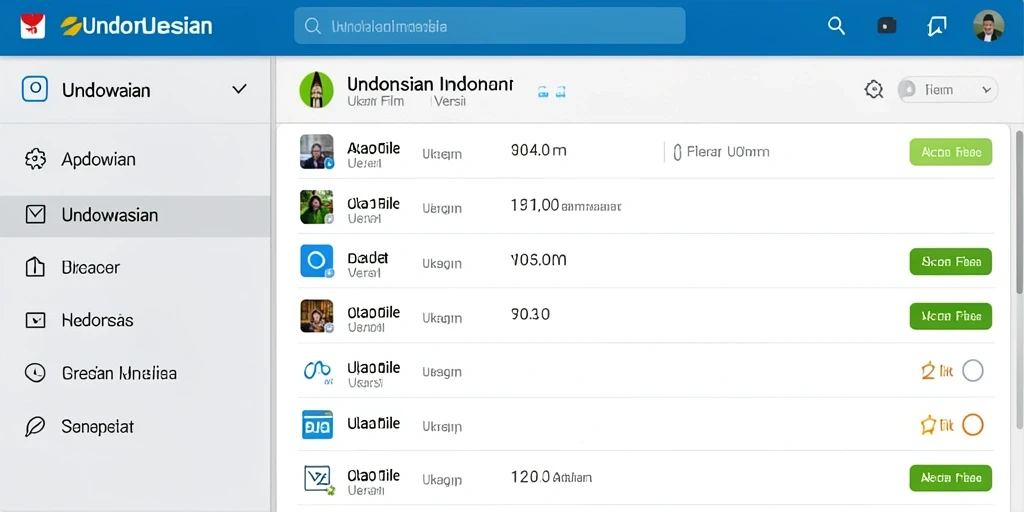Click thumbnail in the 90.30 row

point(317,316)
